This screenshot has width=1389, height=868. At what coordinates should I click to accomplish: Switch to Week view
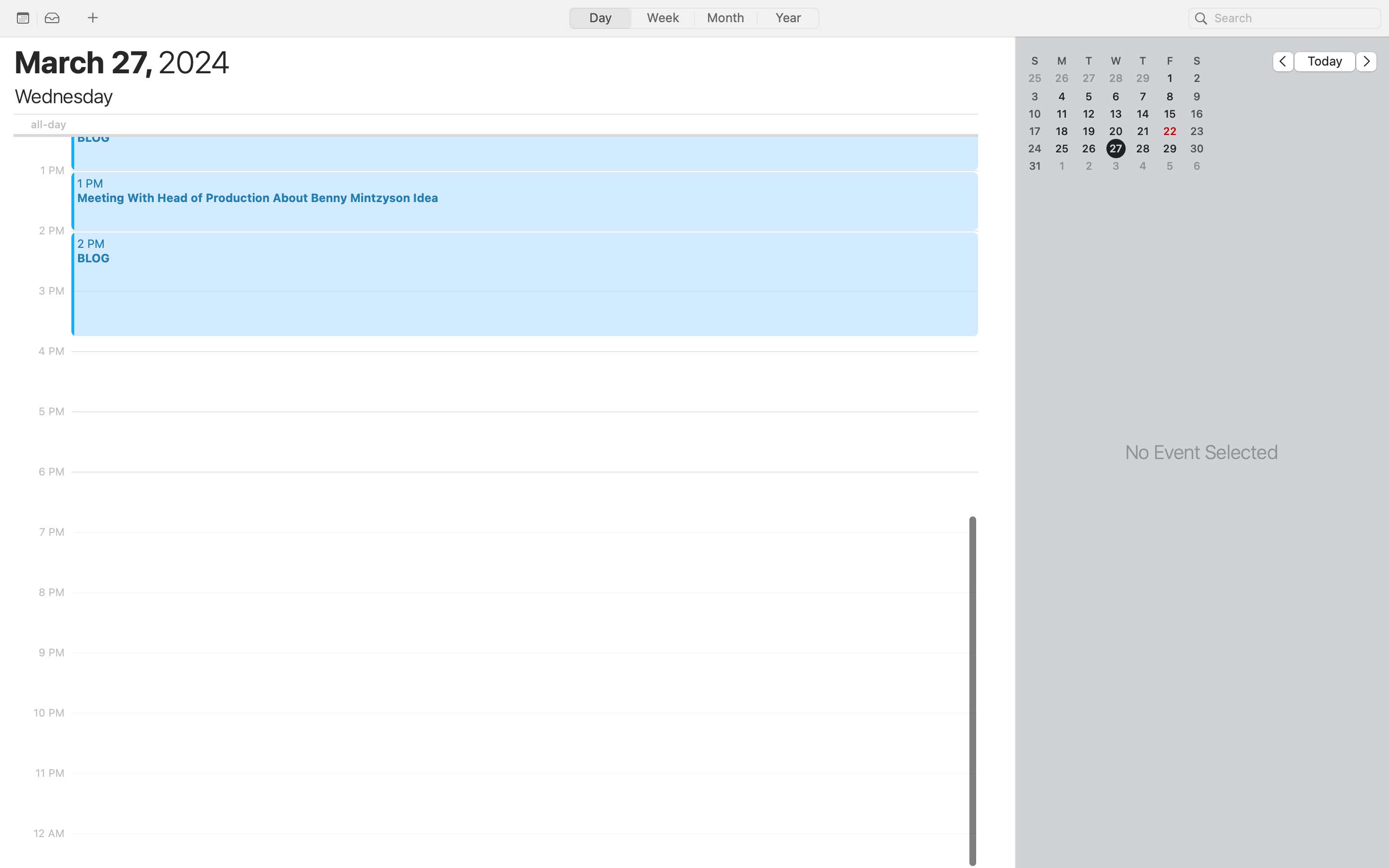click(x=662, y=18)
